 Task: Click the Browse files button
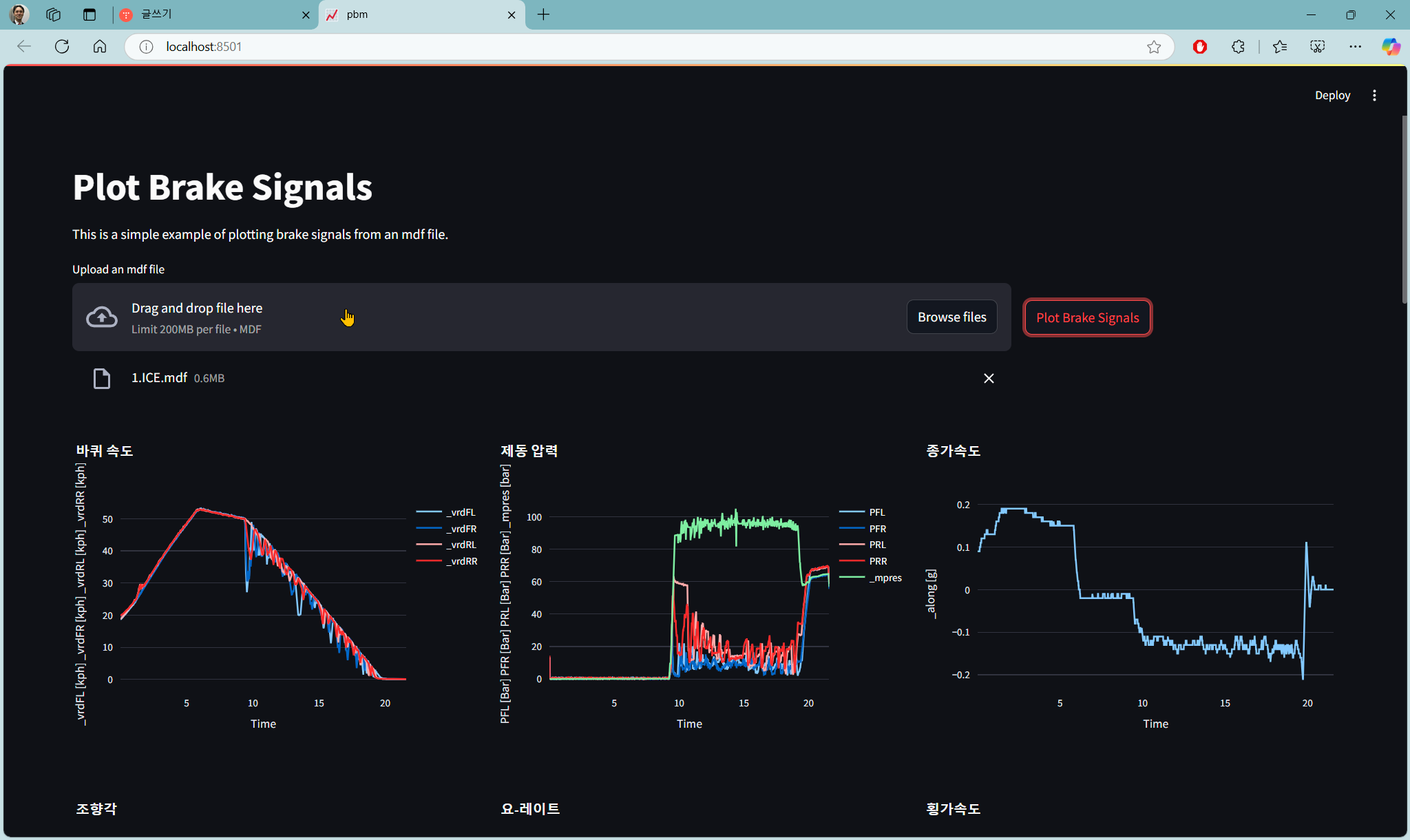(x=951, y=317)
